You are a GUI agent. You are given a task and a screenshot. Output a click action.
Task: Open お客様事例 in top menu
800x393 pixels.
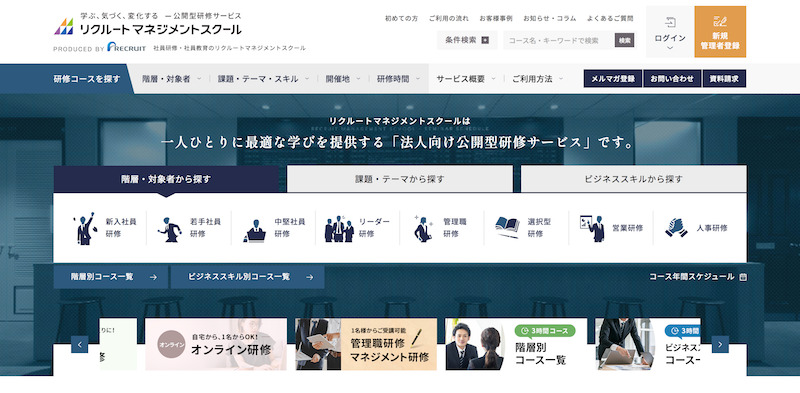click(x=495, y=18)
